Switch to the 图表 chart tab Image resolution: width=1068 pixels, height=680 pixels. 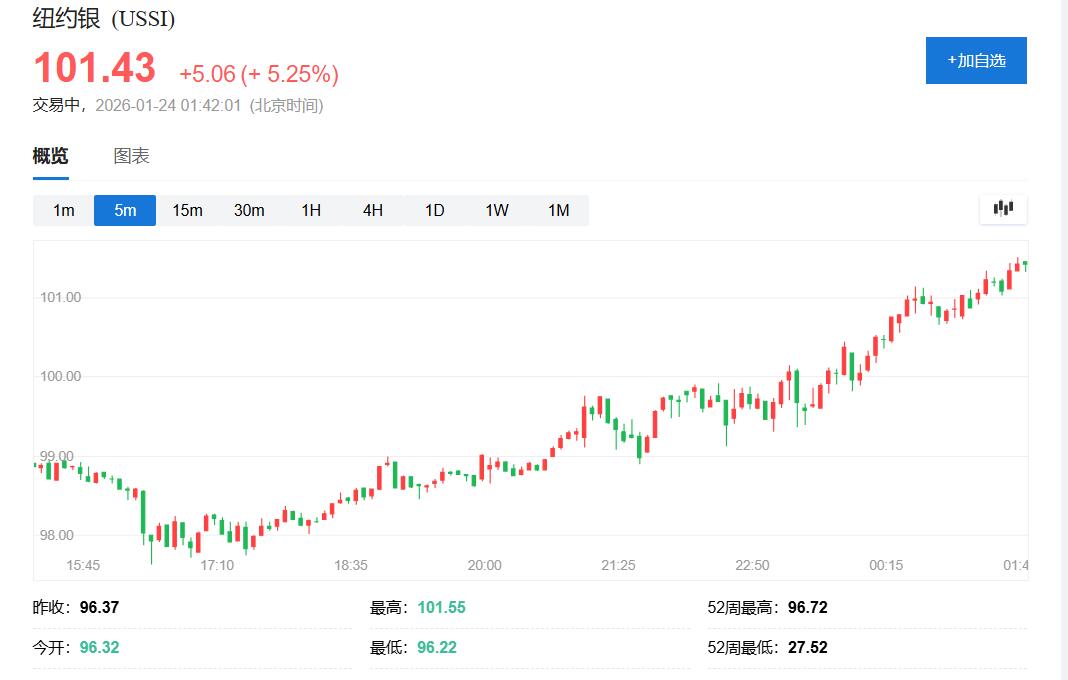(x=131, y=156)
